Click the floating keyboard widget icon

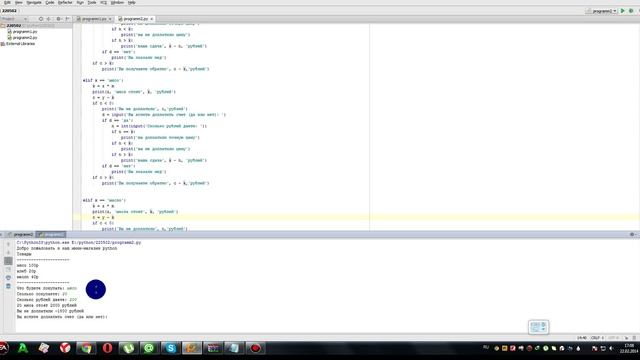pyautogui.click(x=538, y=327)
